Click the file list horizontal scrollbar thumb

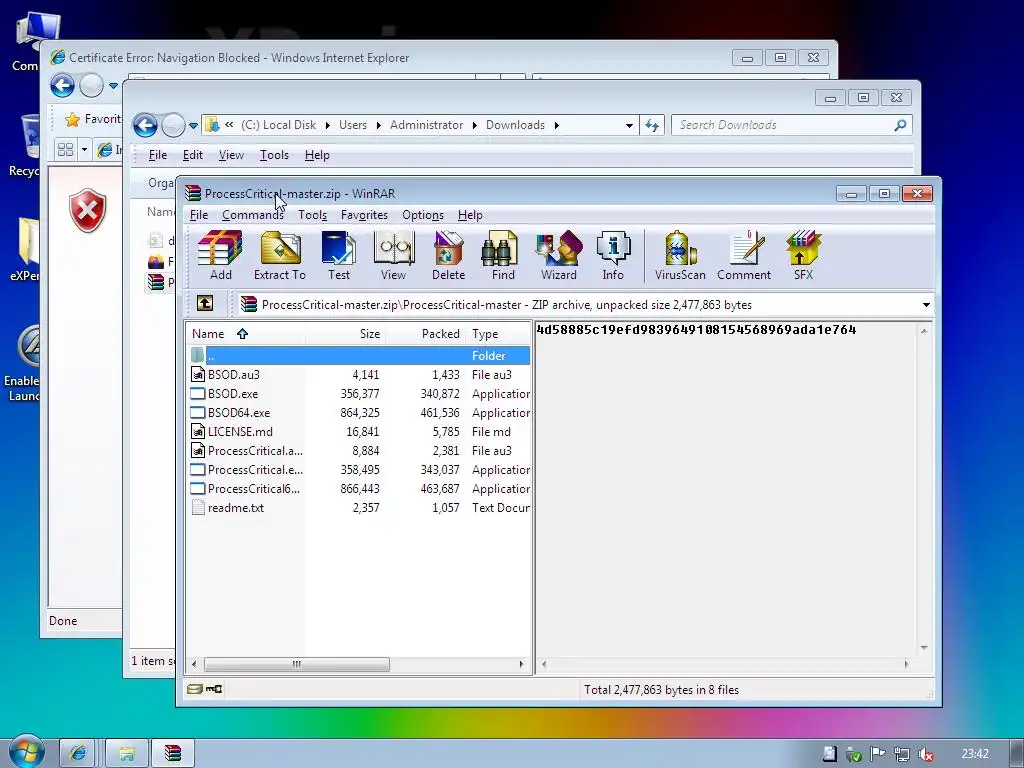[x=296, y=664]
